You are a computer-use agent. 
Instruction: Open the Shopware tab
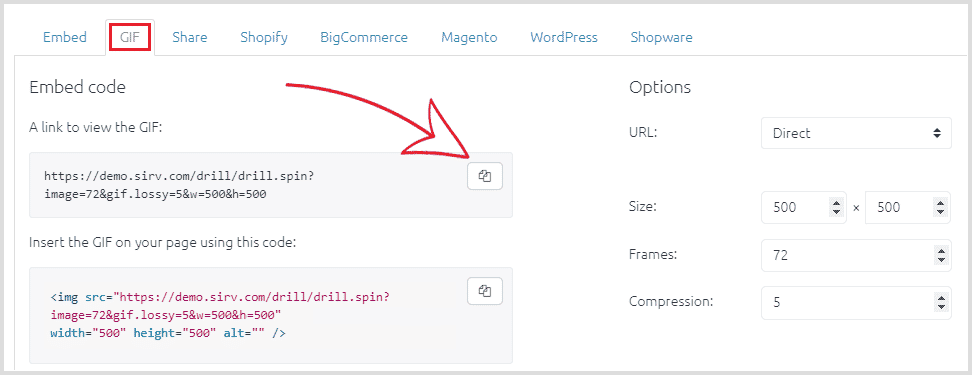[661, 37]
